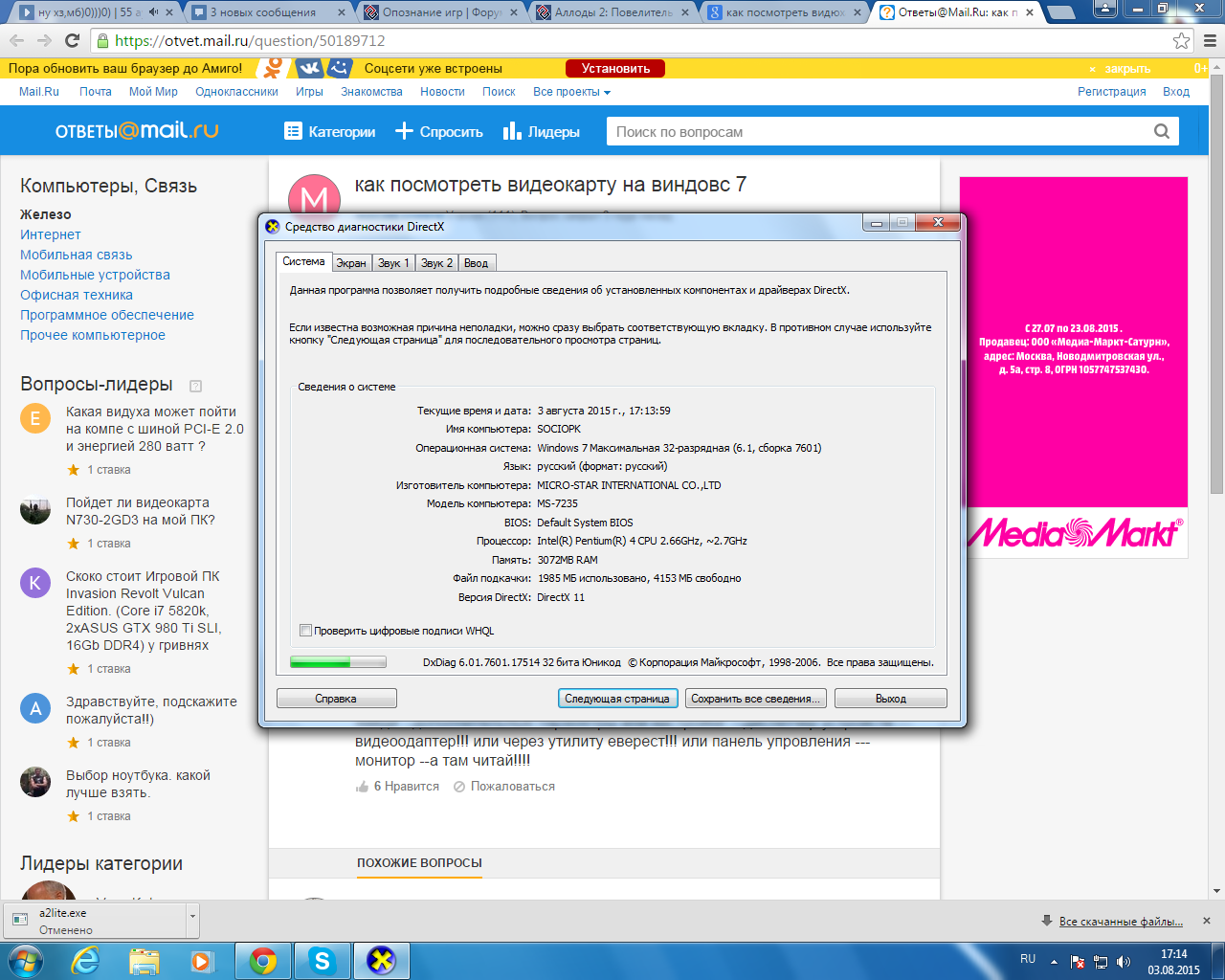Go back with the Chrome back arrow
This screenshot has height=980, width=1225.
point(16,41)
